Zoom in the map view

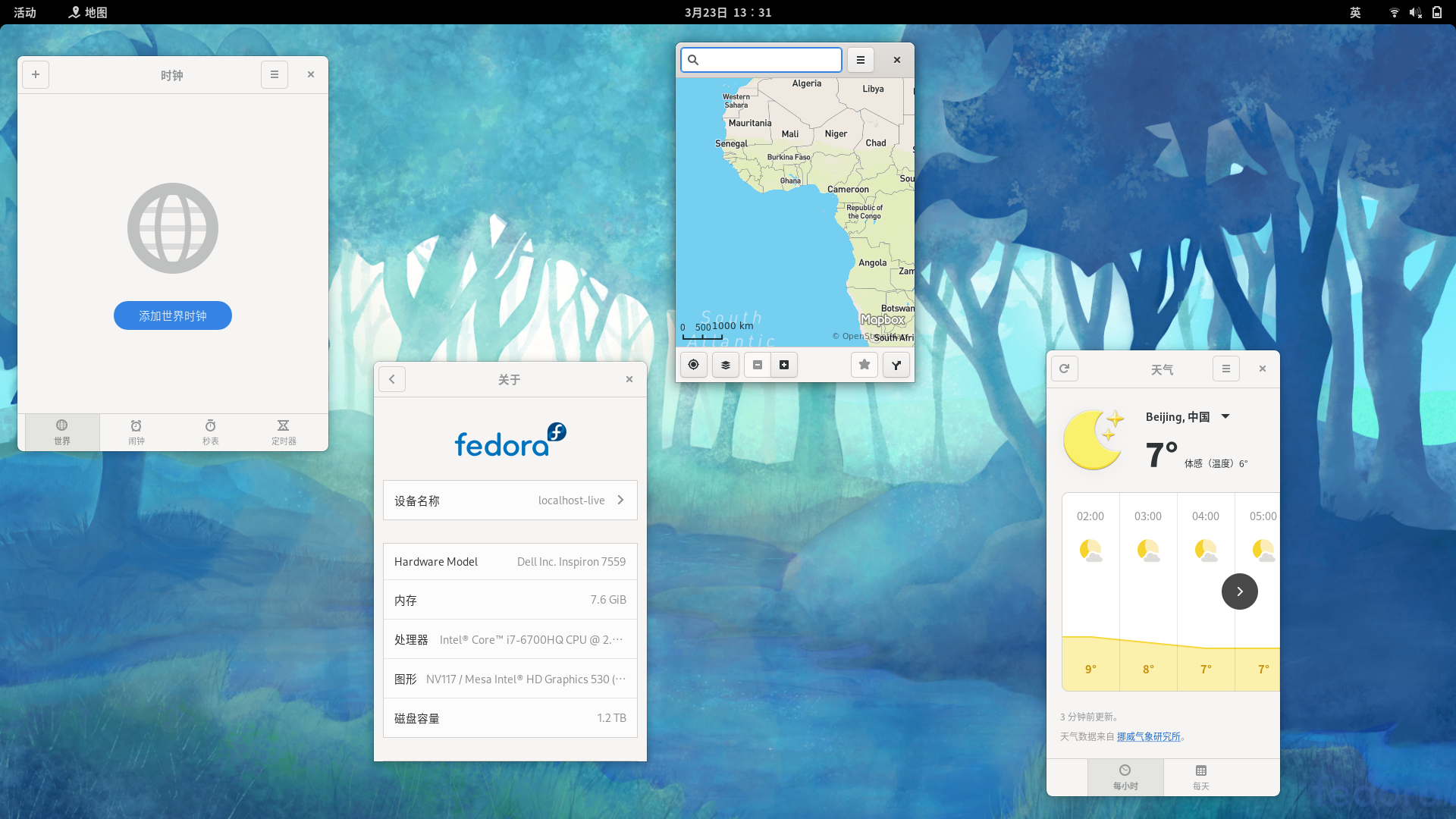pos(784,365)
